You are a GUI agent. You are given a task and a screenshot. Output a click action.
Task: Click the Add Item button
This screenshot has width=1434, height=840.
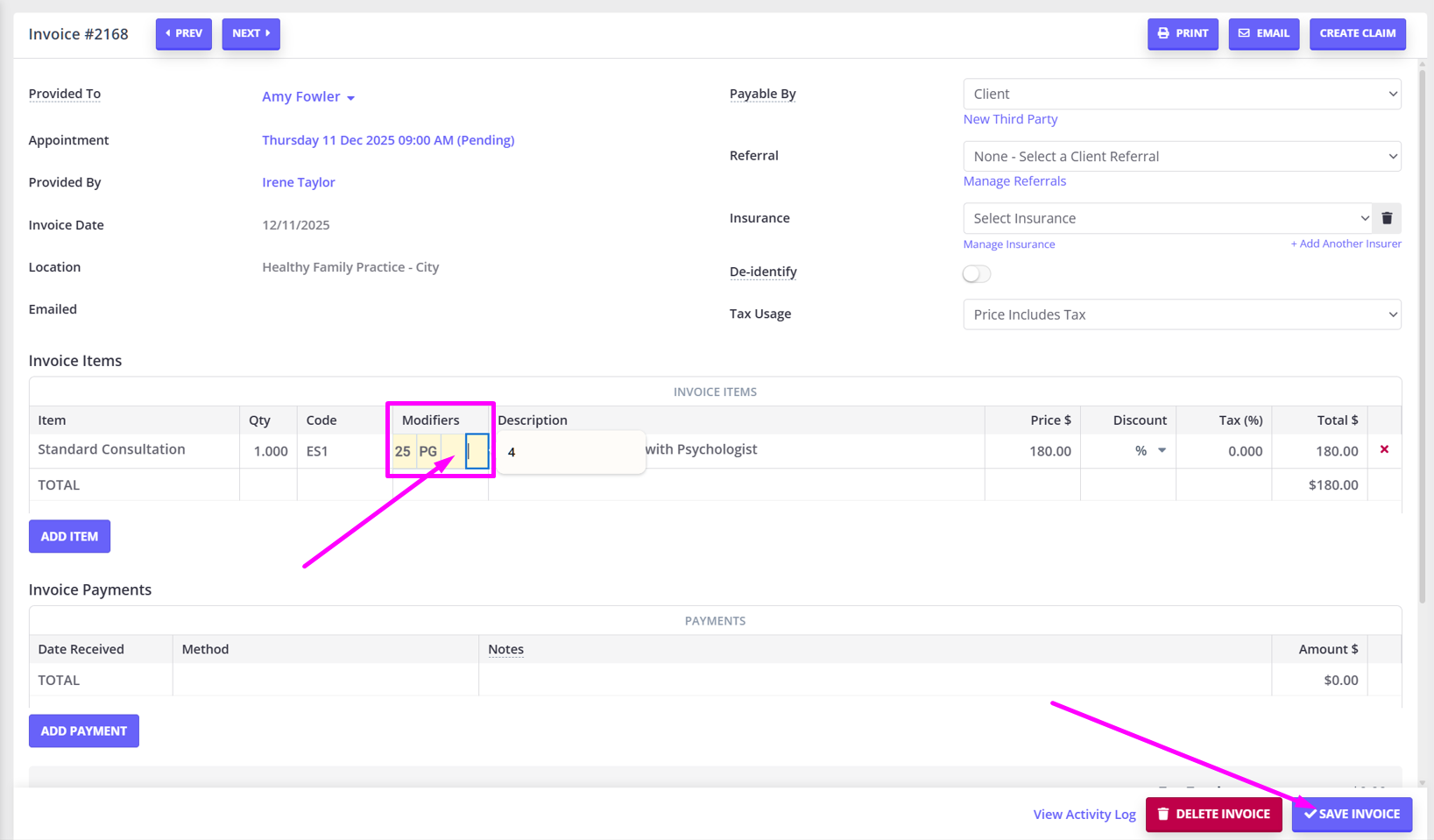[x=69, y=536]
